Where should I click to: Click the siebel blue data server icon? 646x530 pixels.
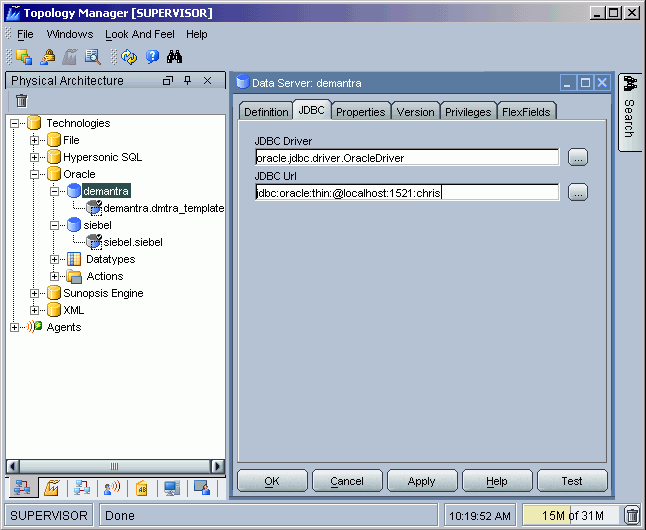74,225
